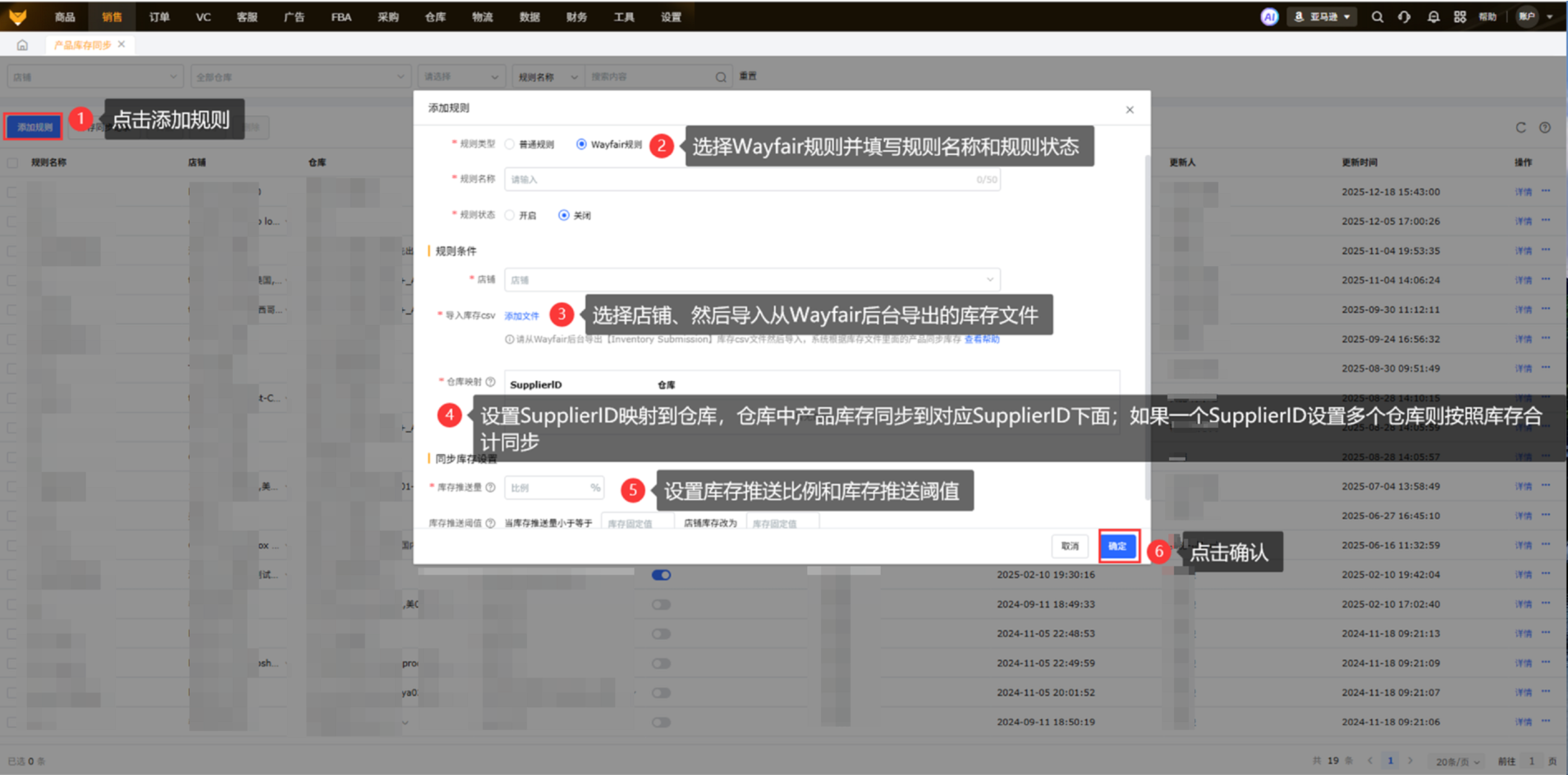Click help icon beside 库存推送量
This screenshot has height=775, width=1568.
tap(490, 488)
